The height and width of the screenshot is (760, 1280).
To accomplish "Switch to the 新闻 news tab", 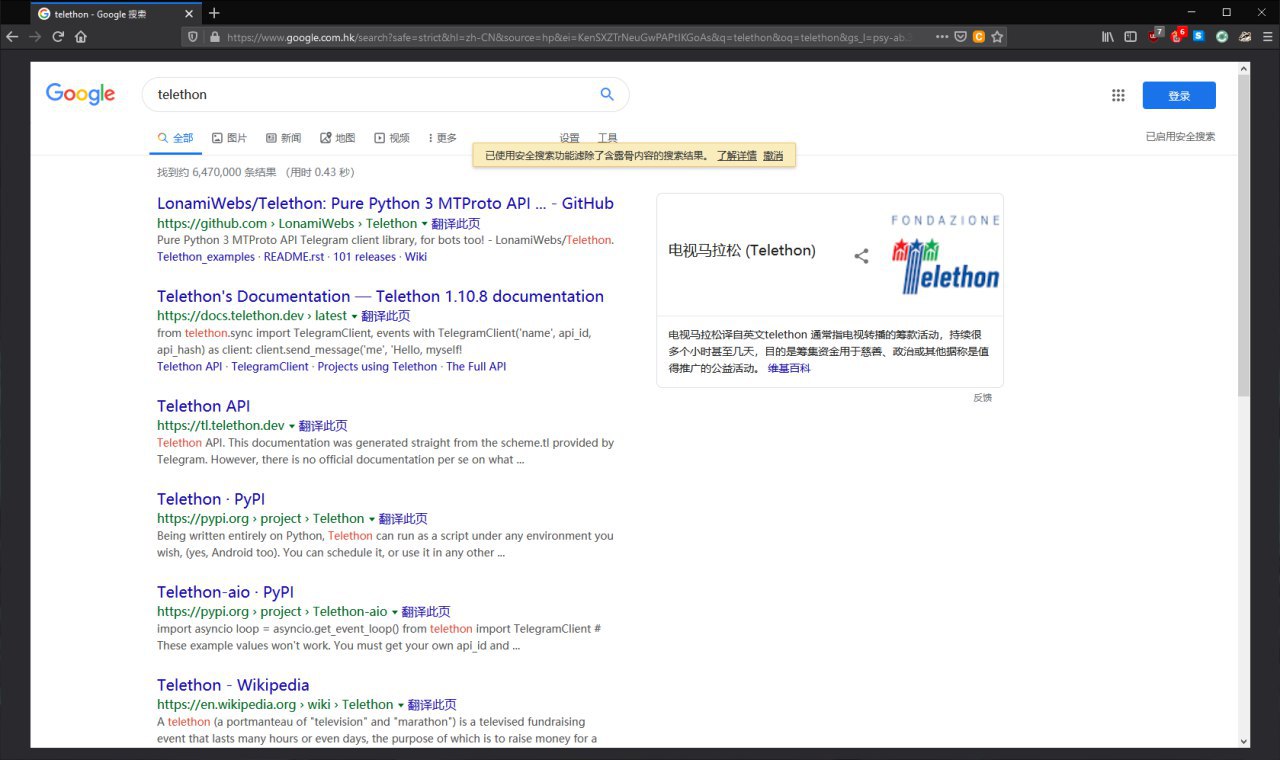I will point(283,138).
